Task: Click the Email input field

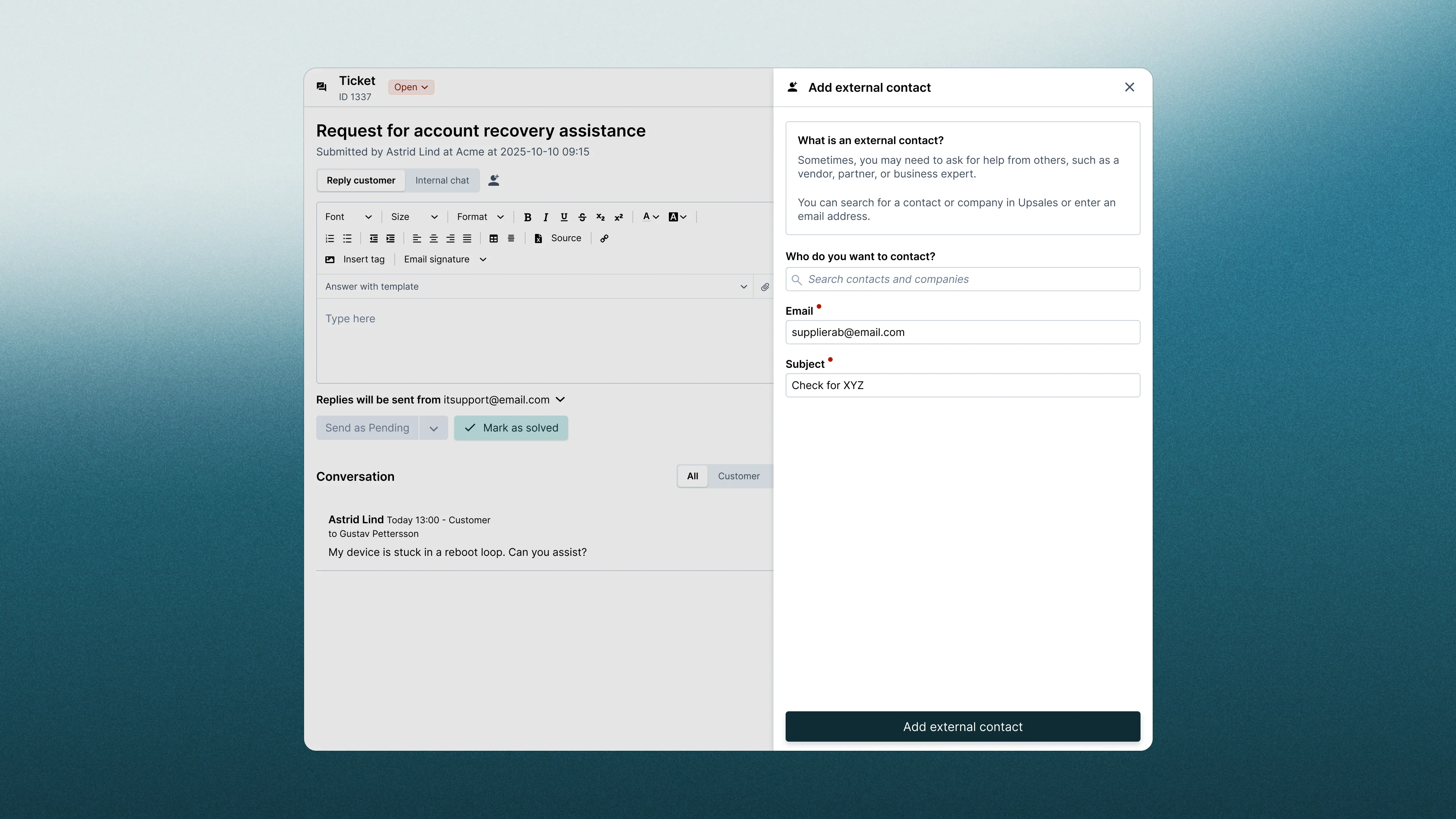Action: pyautogui.click(x=963, y=333)
